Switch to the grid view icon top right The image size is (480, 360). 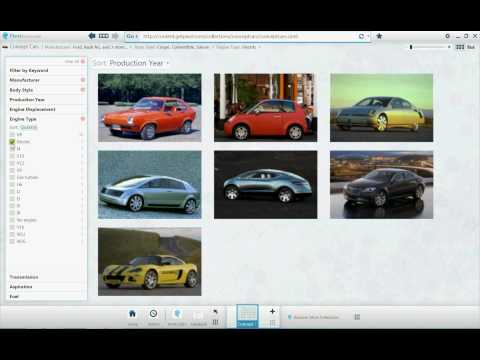point(460,47)
